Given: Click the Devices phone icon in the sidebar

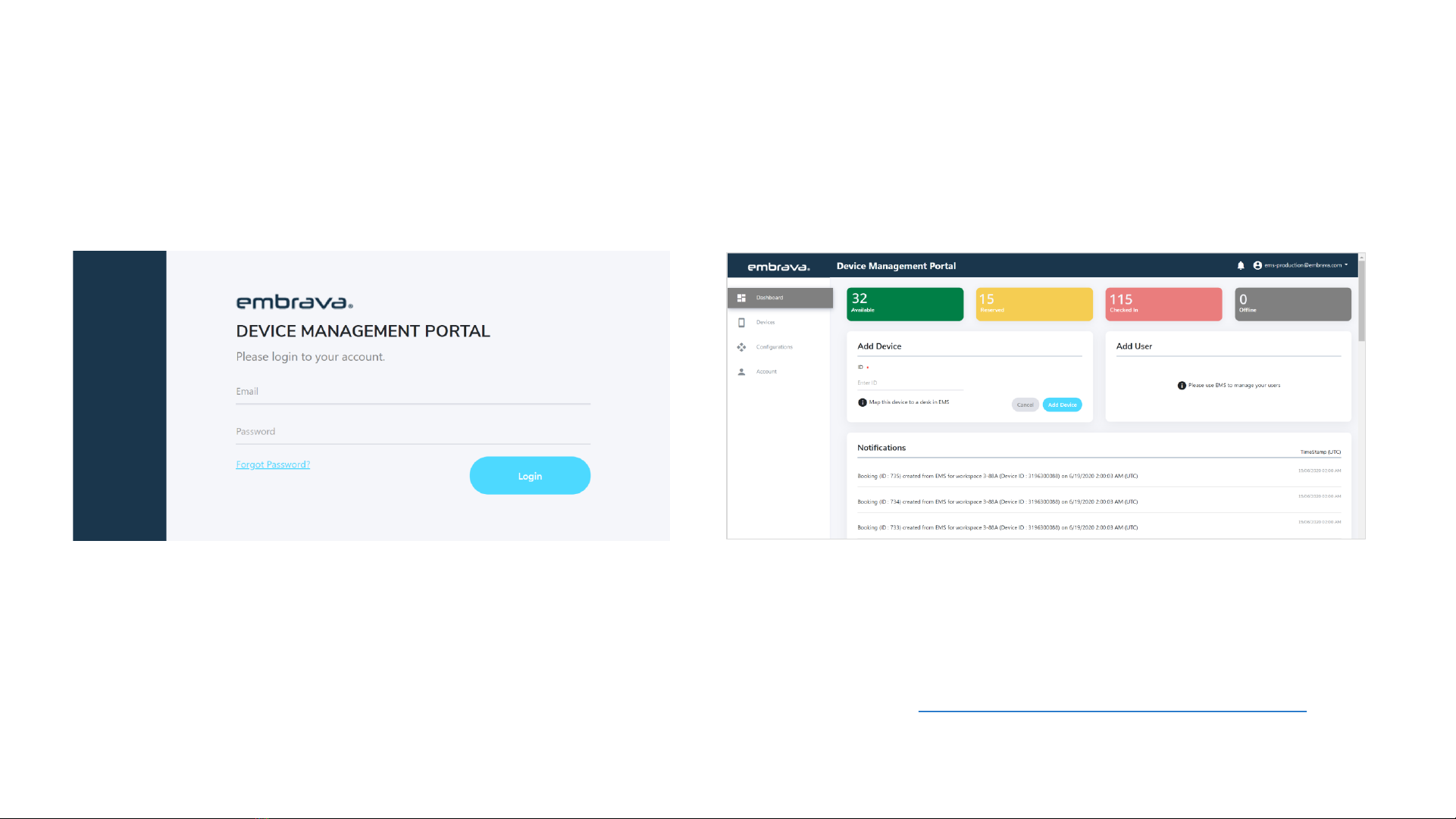Looking at the screenshot, I should (741, 323).
